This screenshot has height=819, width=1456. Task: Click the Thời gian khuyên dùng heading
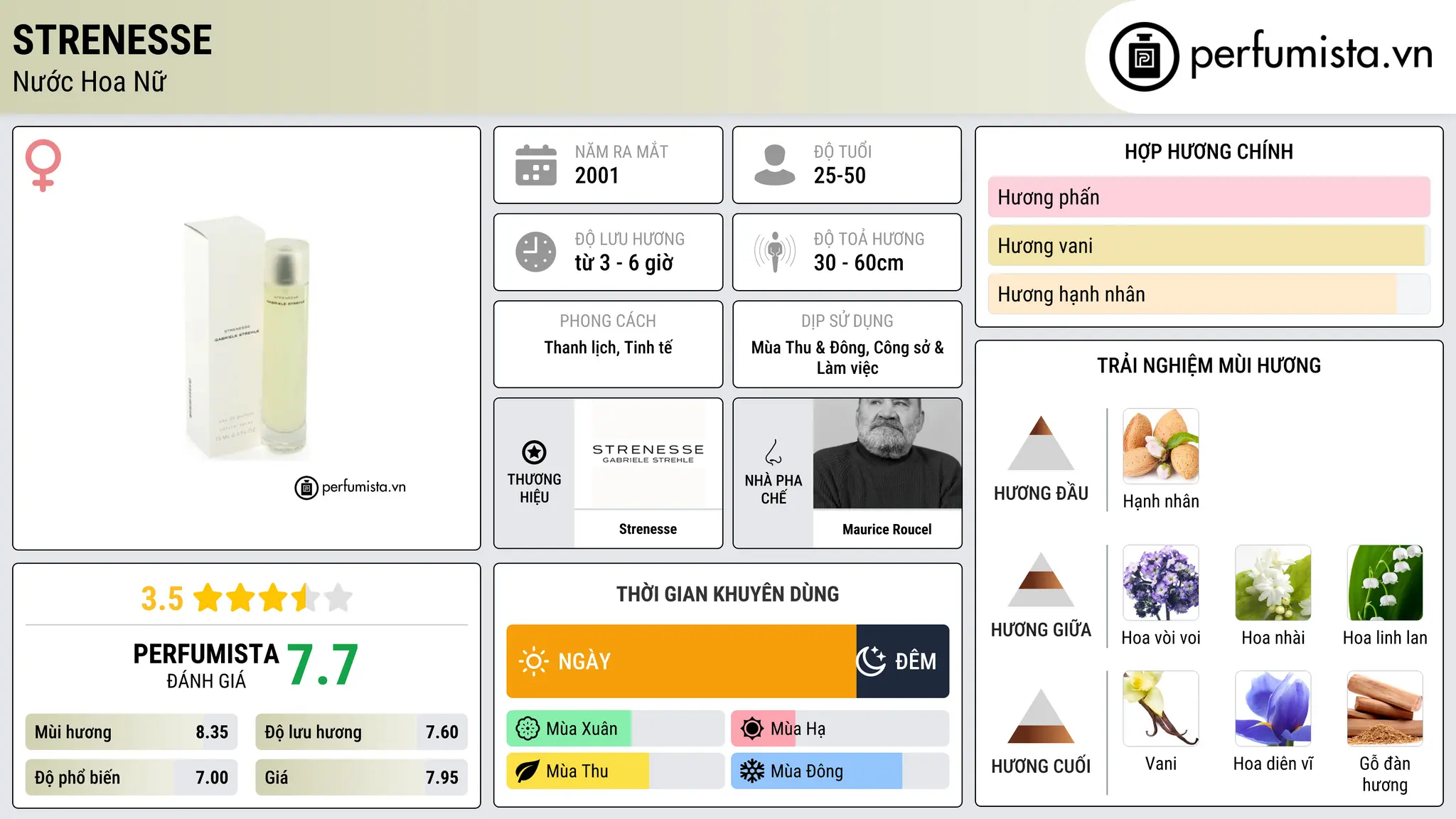728,594
